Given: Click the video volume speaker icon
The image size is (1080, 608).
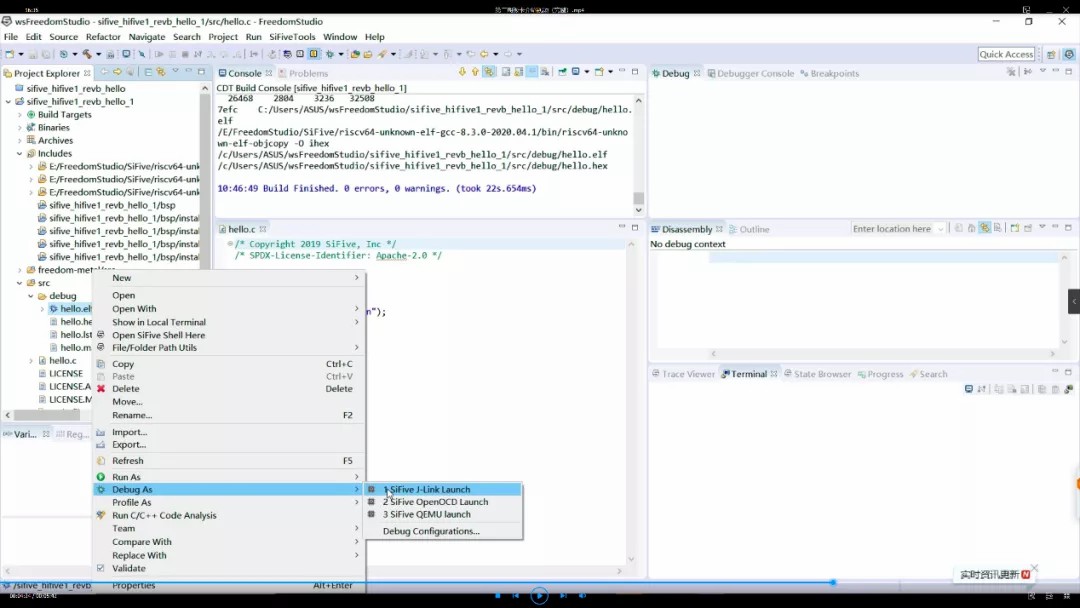Looking at the screenshot, I should 583,596.
